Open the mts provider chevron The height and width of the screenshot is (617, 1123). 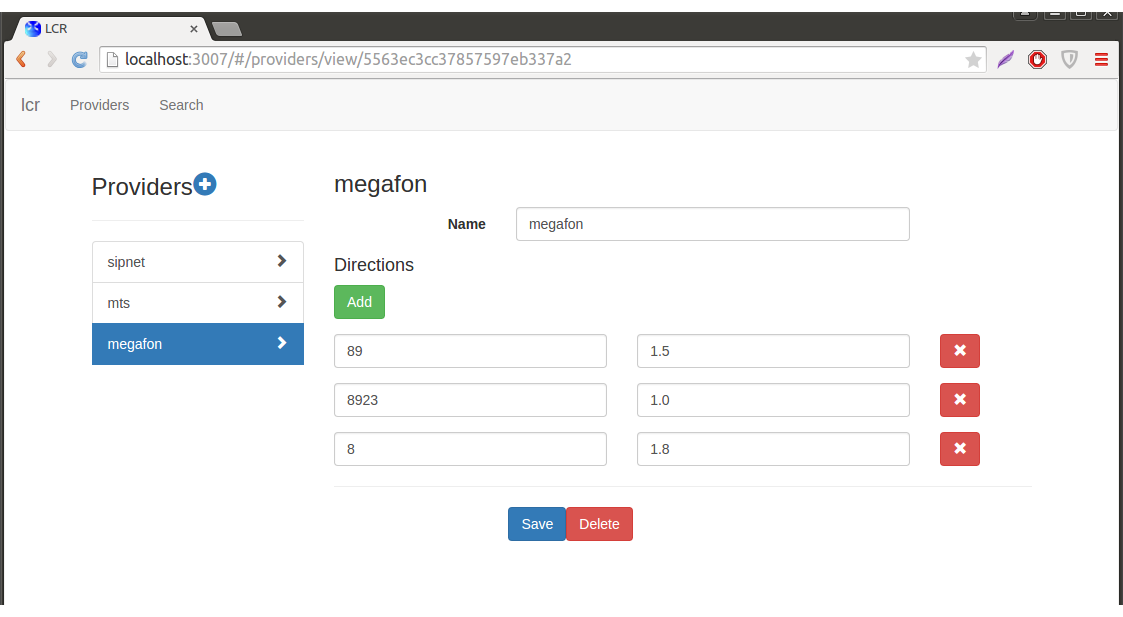[x=281, y=302]
